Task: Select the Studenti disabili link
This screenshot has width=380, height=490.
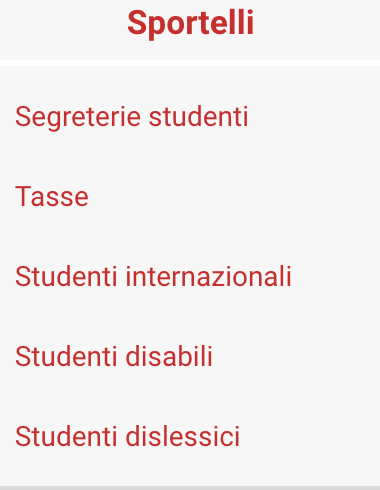Action: 114,357
